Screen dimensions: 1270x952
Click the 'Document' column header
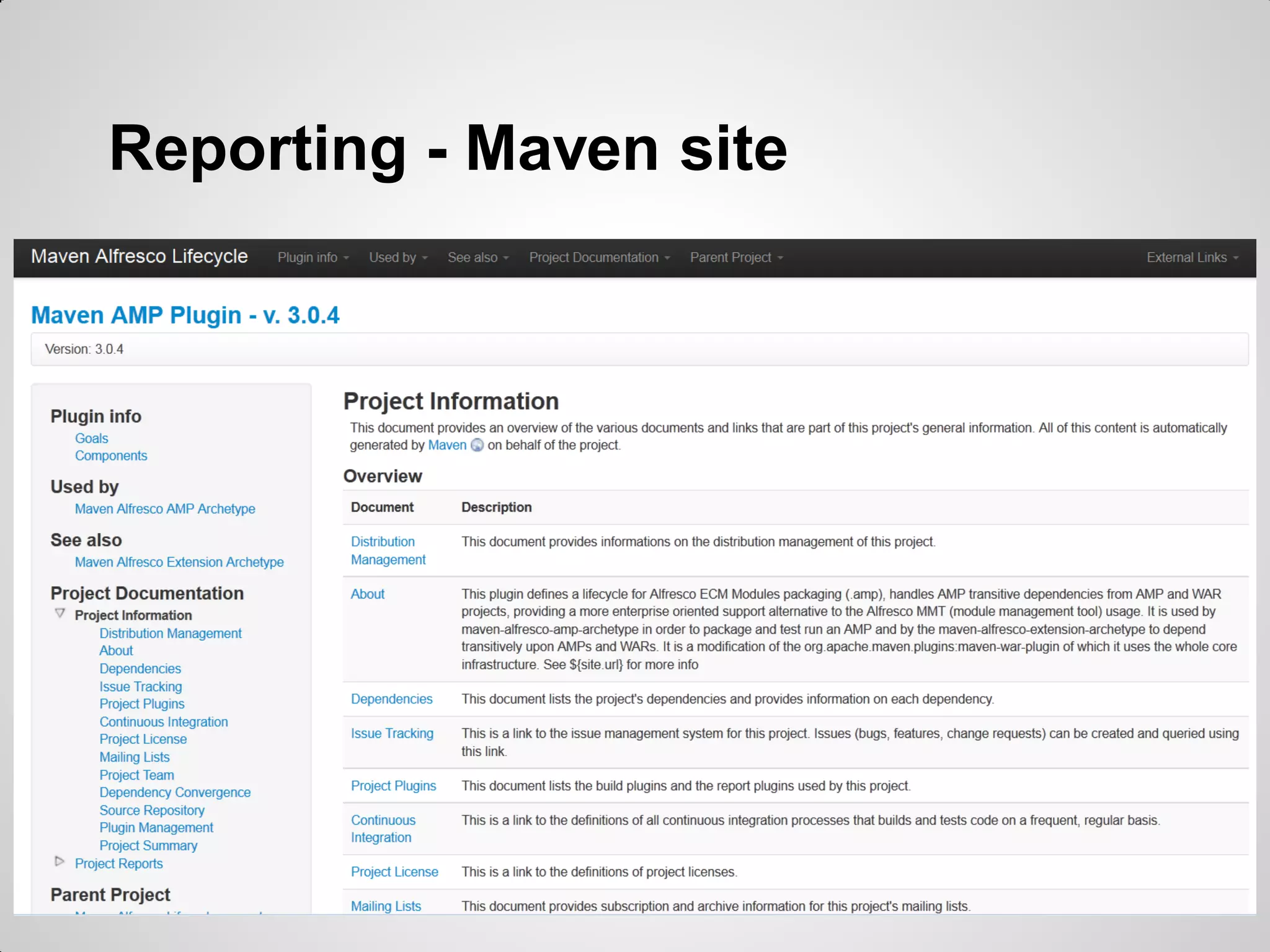tap(382, 507)
